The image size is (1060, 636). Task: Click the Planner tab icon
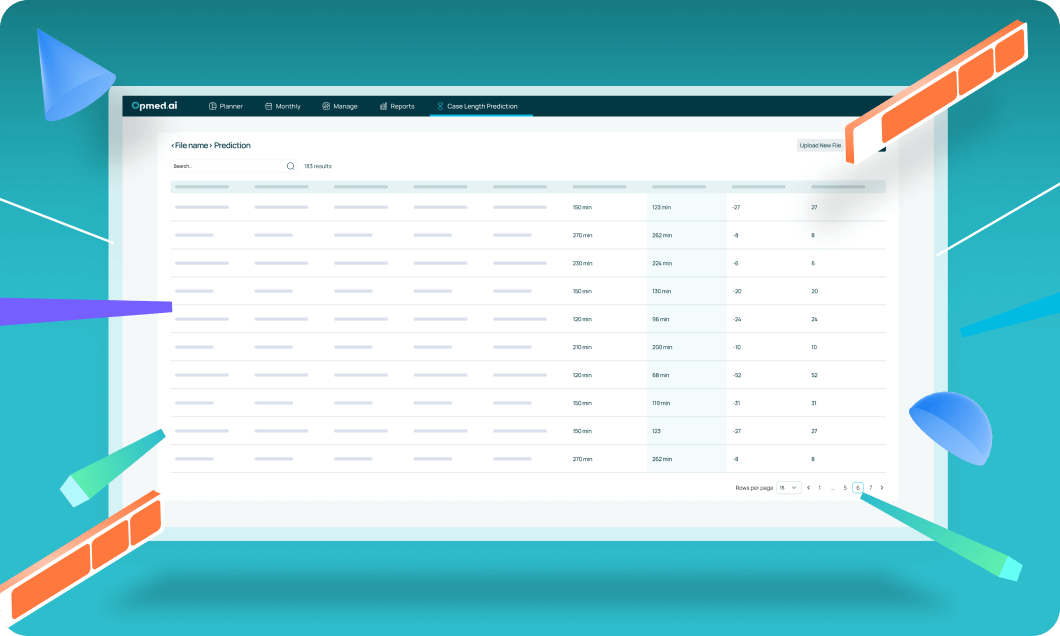click(212, 106)
